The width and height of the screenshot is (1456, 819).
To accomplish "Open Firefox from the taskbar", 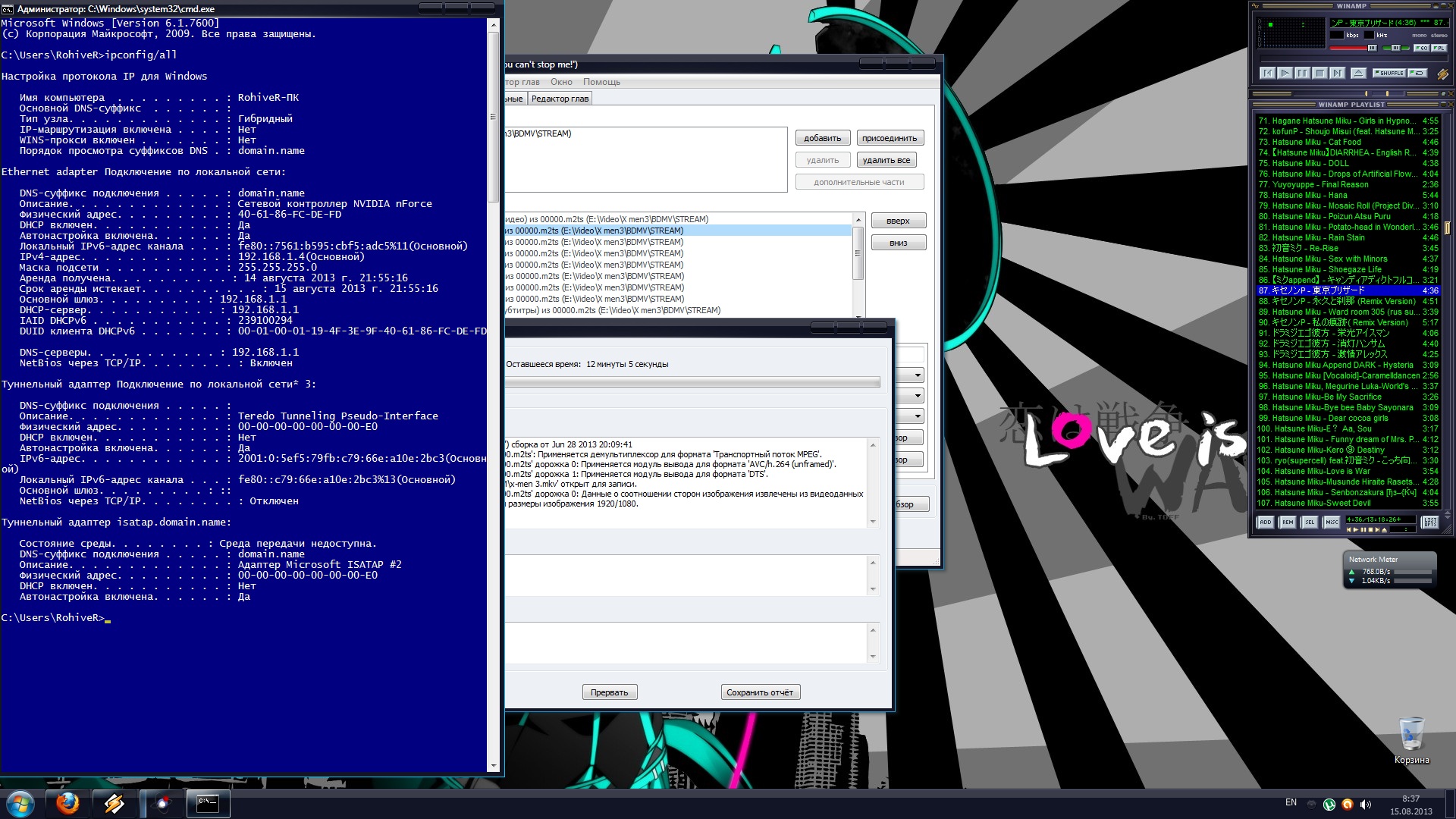I will pyautogui.click(x=67, y=803).
